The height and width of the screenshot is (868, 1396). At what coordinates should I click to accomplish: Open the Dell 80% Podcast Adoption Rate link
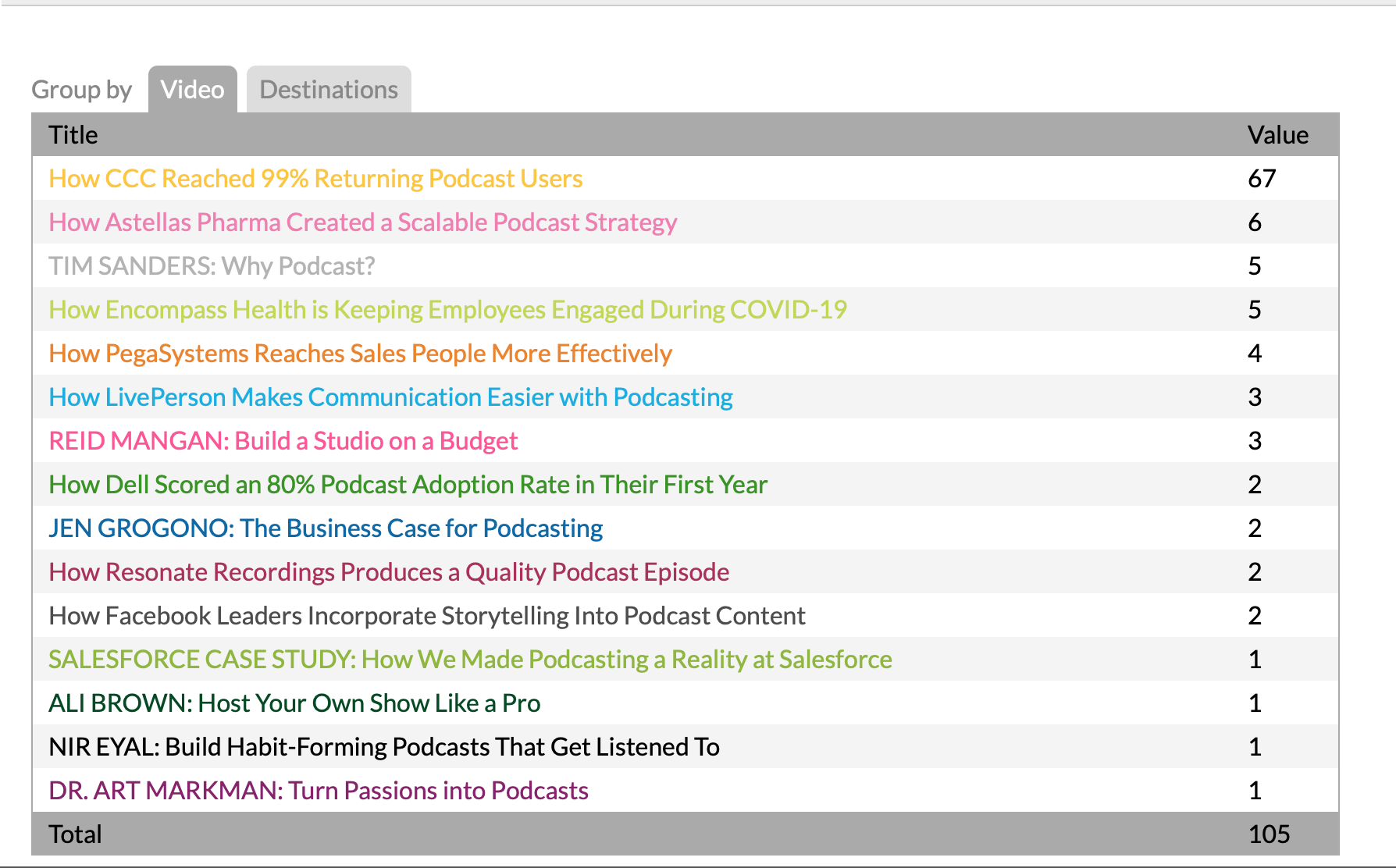click(408, 485)
